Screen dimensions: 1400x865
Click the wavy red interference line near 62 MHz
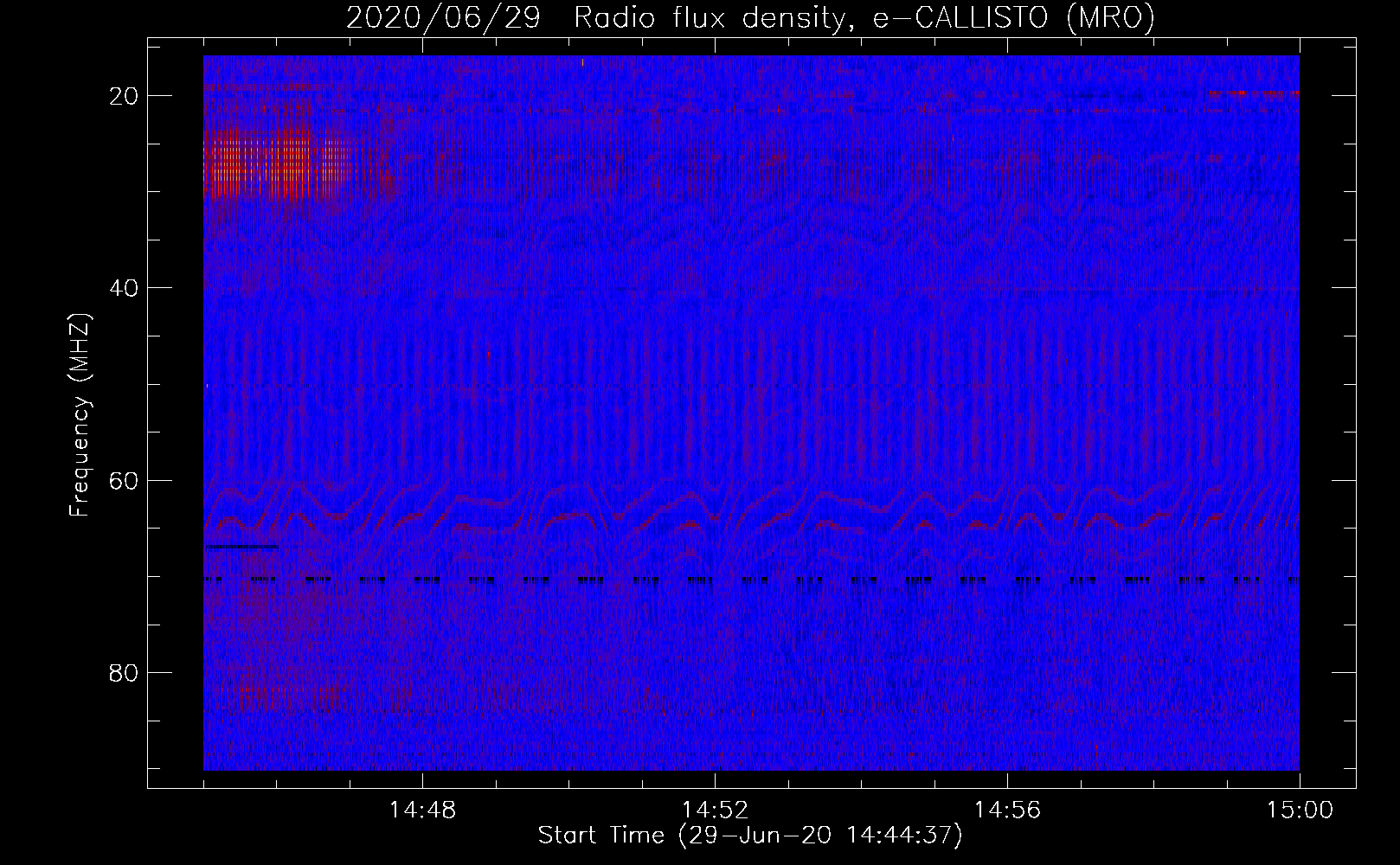tap(751, 510)
